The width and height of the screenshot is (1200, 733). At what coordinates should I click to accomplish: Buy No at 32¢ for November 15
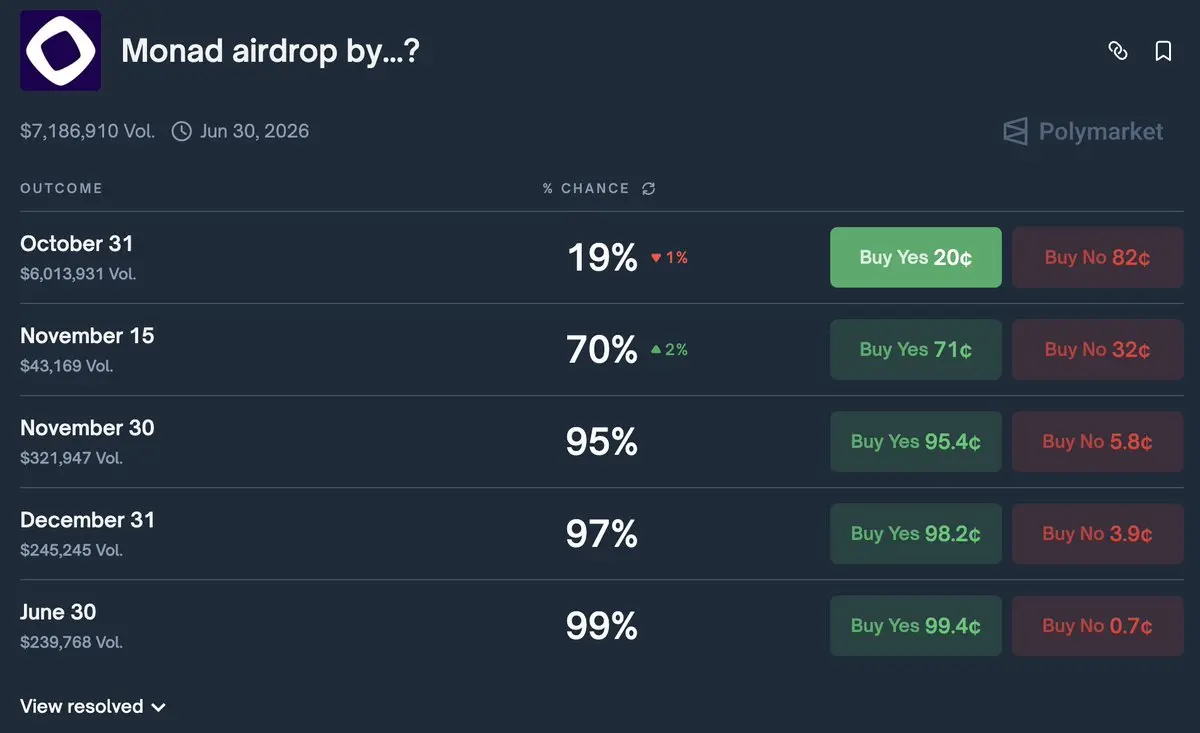coord(1097,349)
